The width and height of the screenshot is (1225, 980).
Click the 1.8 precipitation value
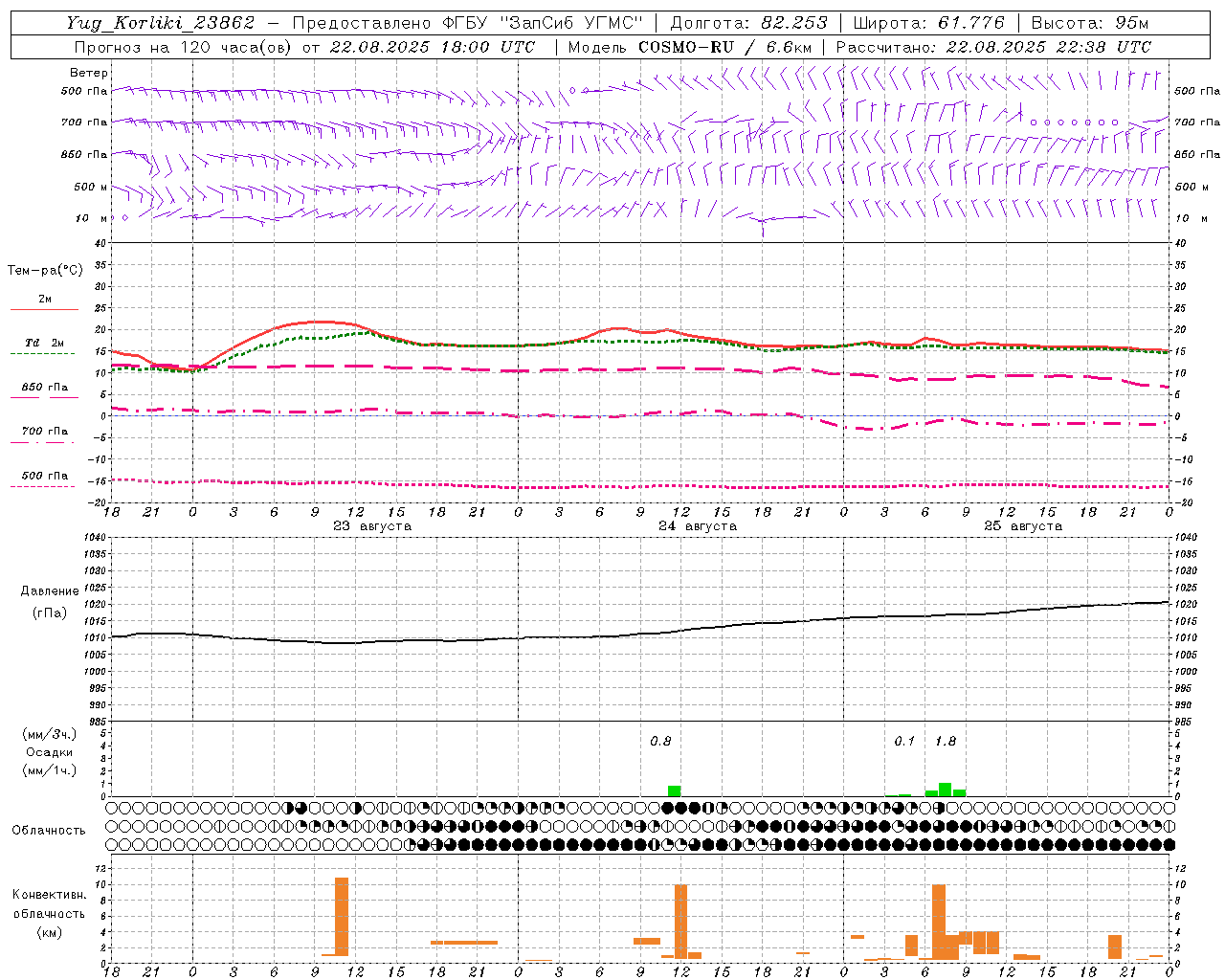pyautogui.click(x=946, y=741)
